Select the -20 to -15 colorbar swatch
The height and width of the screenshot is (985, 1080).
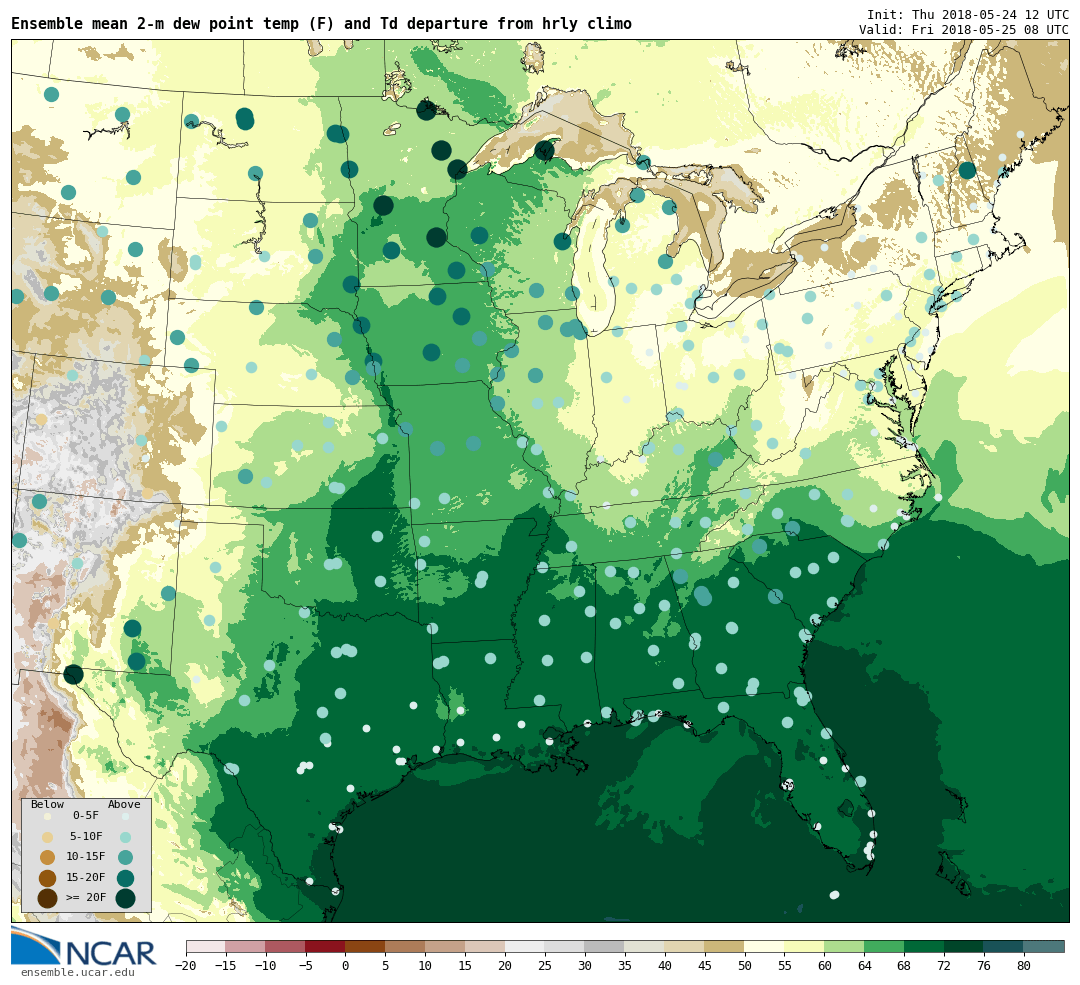(x=206, y=946)
